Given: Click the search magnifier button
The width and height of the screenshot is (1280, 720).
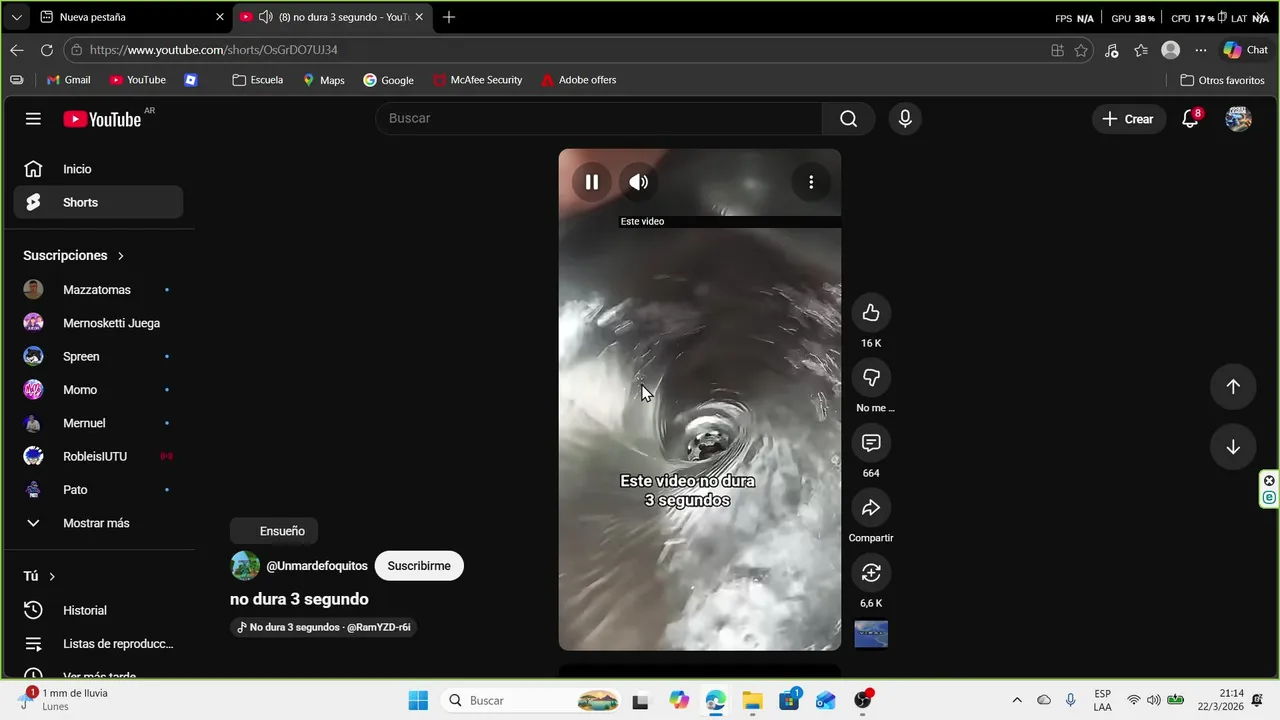Looking at the screenshot, I should point(849,119).
